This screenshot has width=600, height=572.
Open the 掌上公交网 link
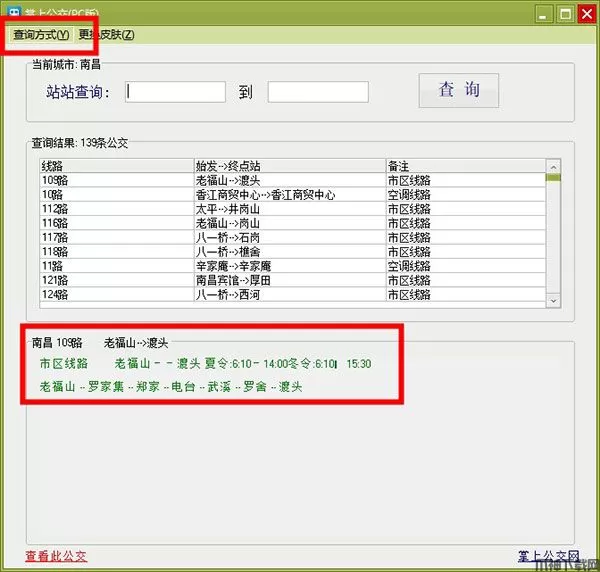point(549,556)
